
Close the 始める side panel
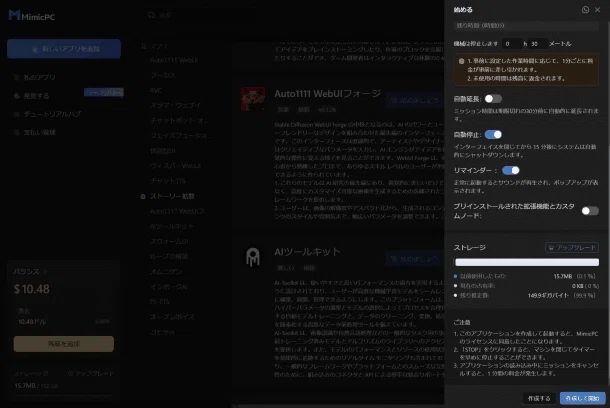tap(598, 10)
